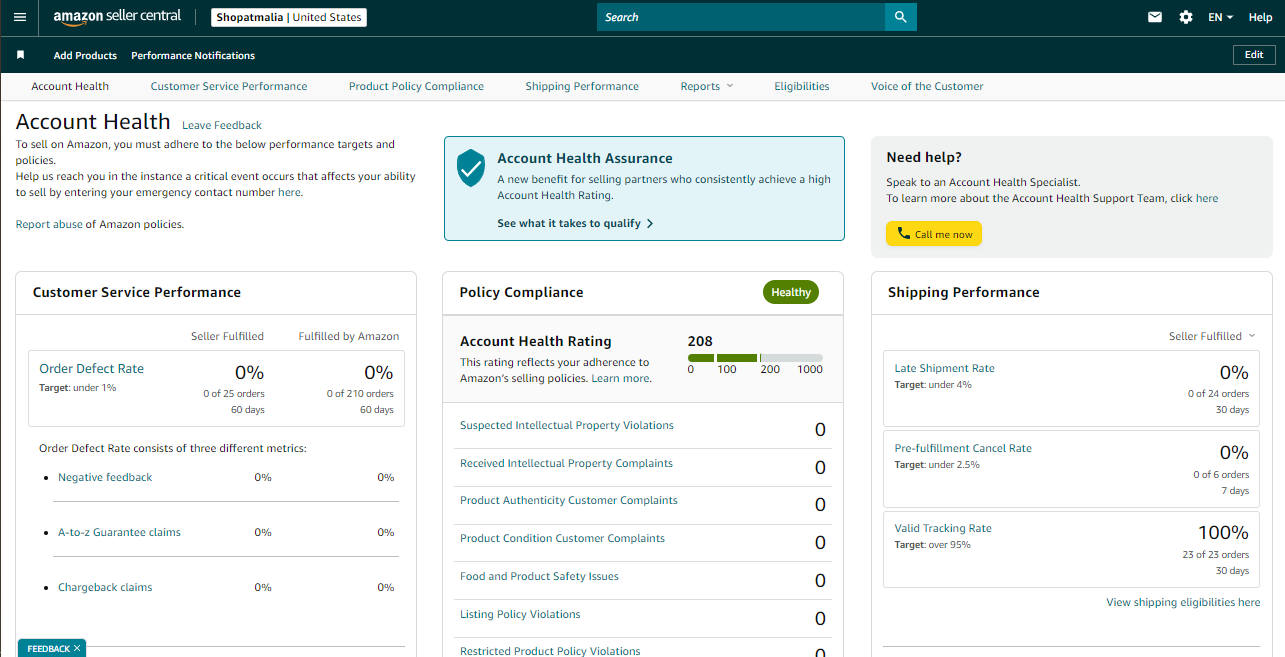1285x657 pixels.
Task: Open Listing Policy Violations link
Action: pyautogui.click(x=520, y=614)
